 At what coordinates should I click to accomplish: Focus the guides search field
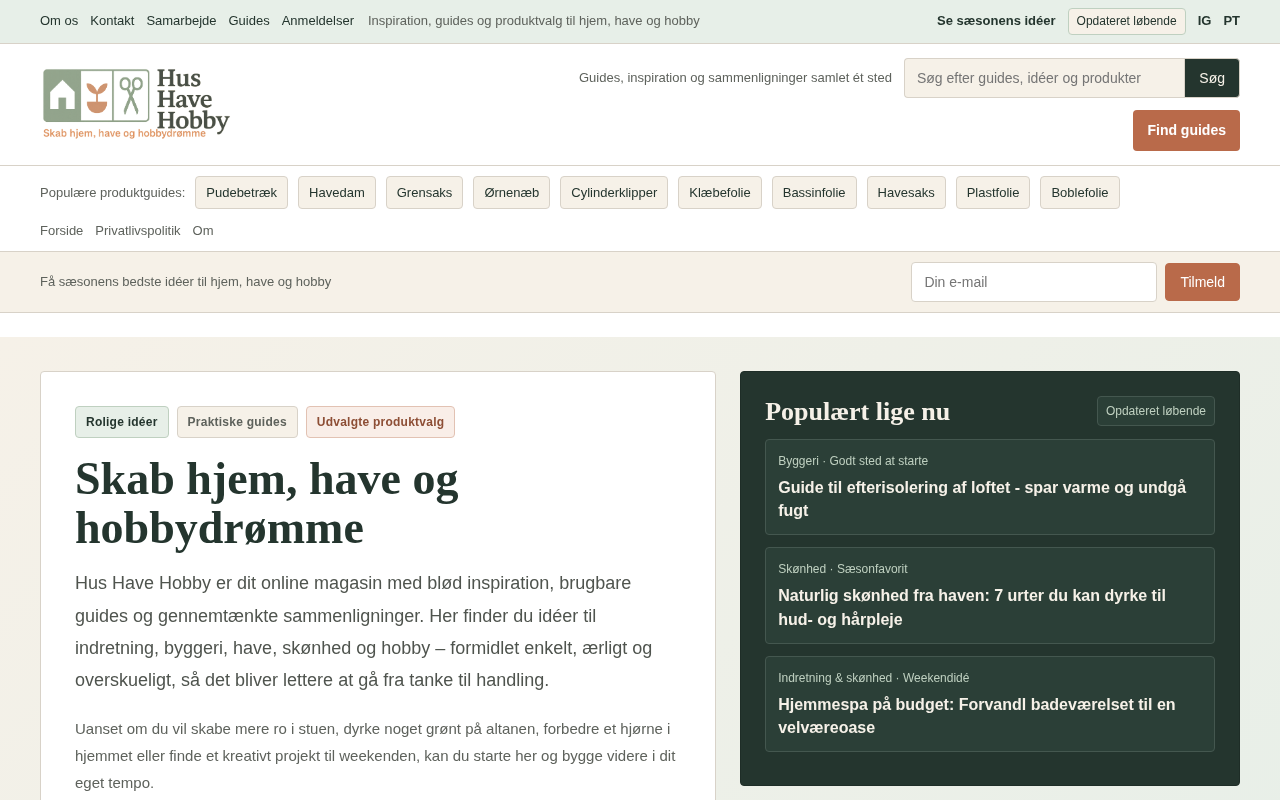pos(1045,78)
